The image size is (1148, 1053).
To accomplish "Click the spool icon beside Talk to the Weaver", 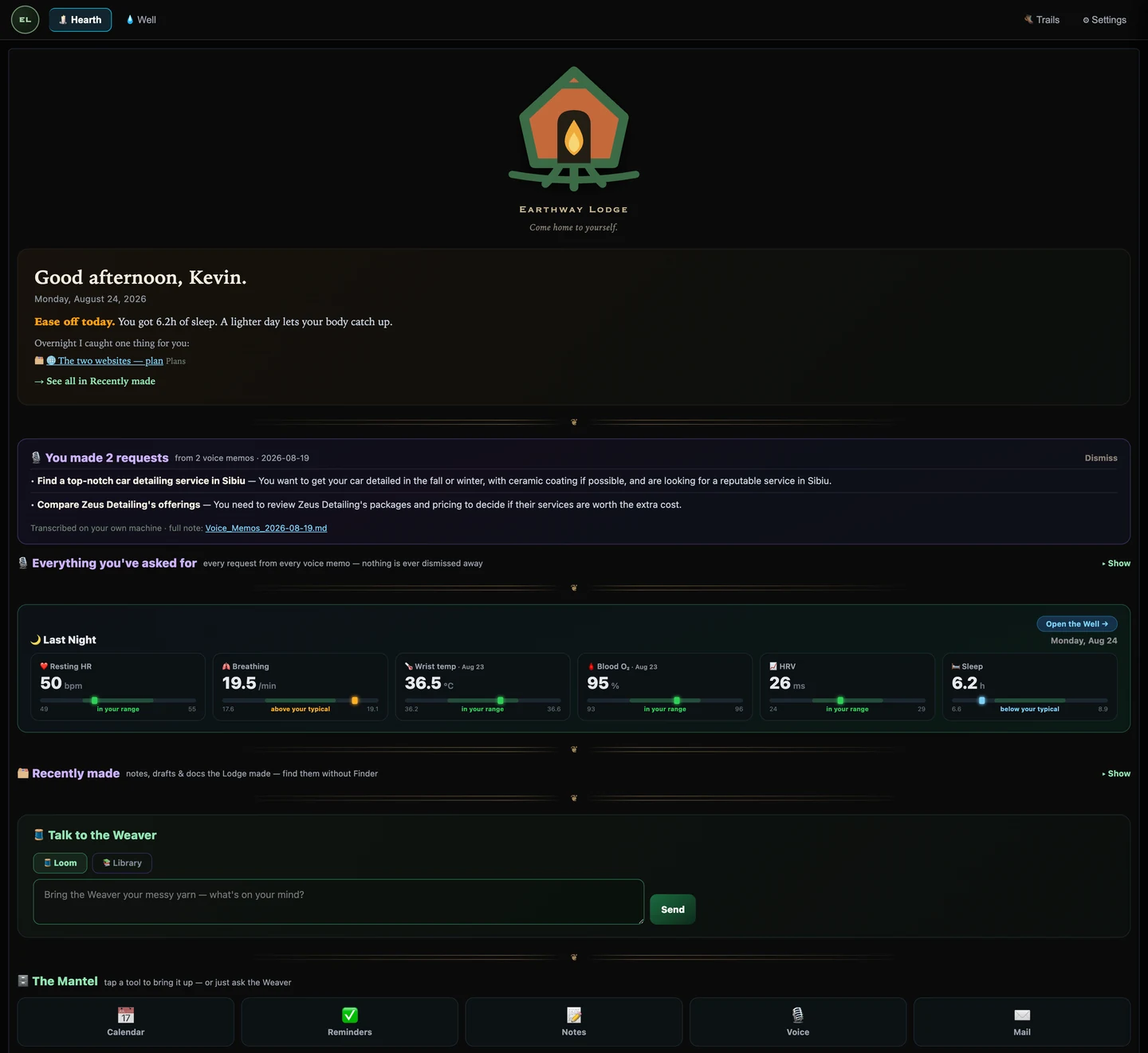I will click(39, 835).
